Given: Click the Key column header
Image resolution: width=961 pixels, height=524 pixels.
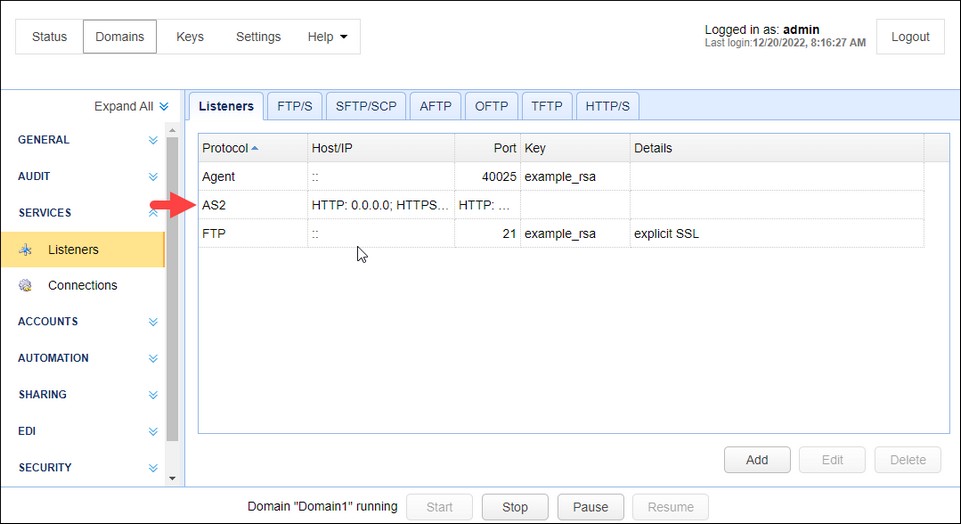Looking at the screenshot, I should click(575, 148).
